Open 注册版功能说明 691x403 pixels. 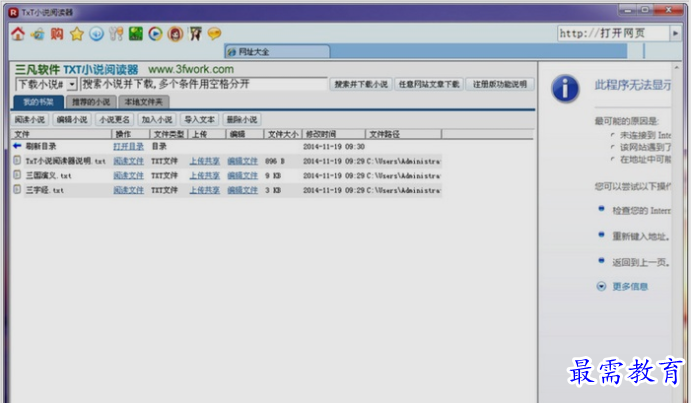[x=500, y=84]
